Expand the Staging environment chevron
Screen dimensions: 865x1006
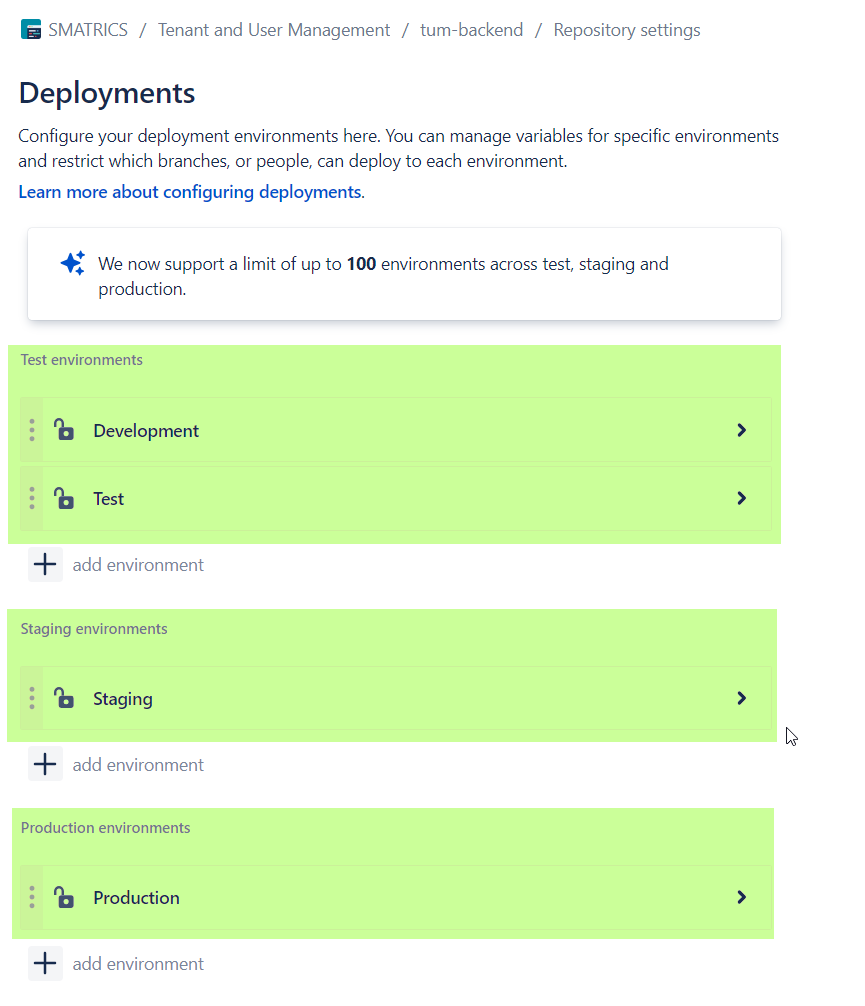click(741, 698)
